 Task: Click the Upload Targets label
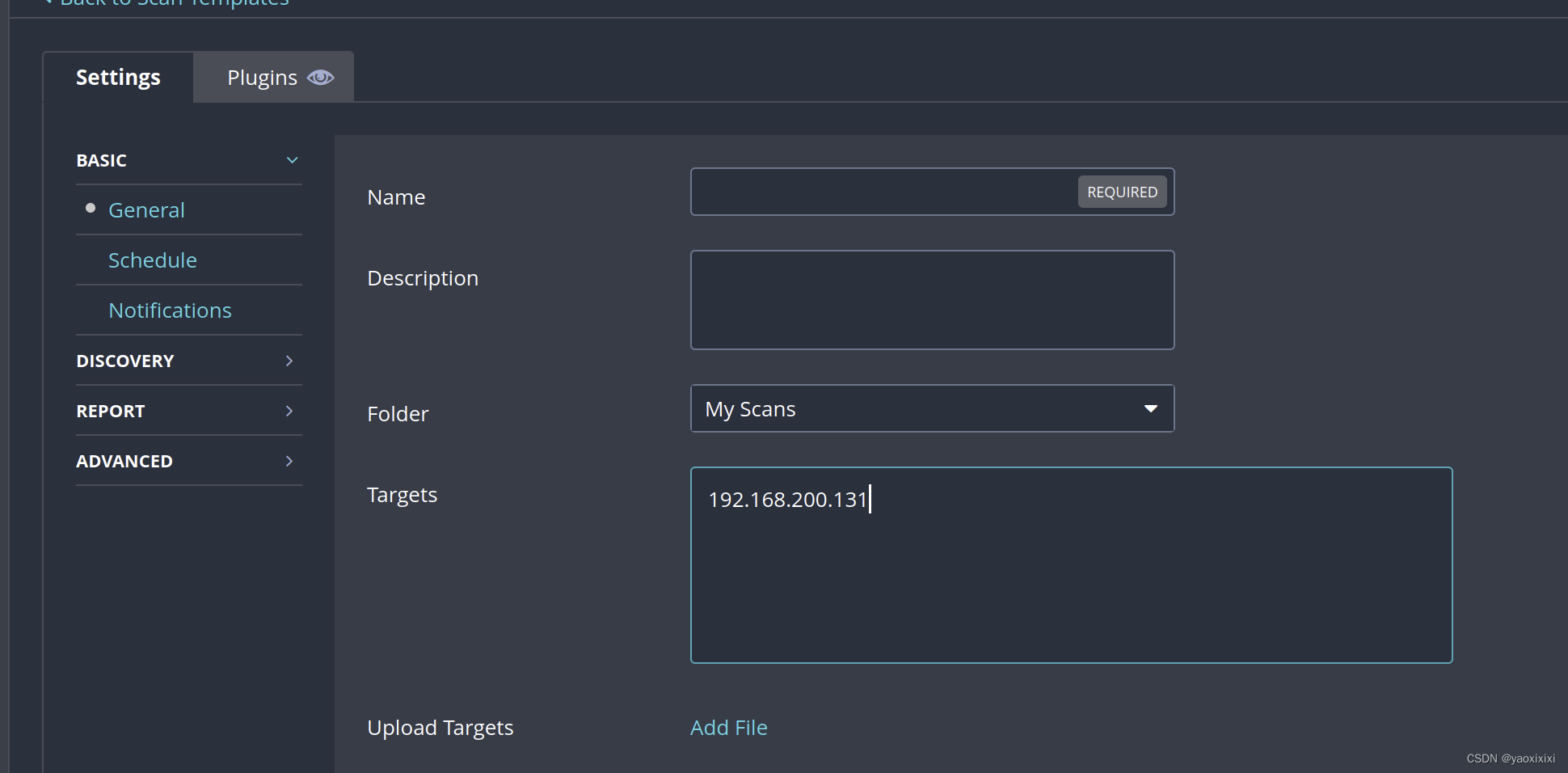440,728
